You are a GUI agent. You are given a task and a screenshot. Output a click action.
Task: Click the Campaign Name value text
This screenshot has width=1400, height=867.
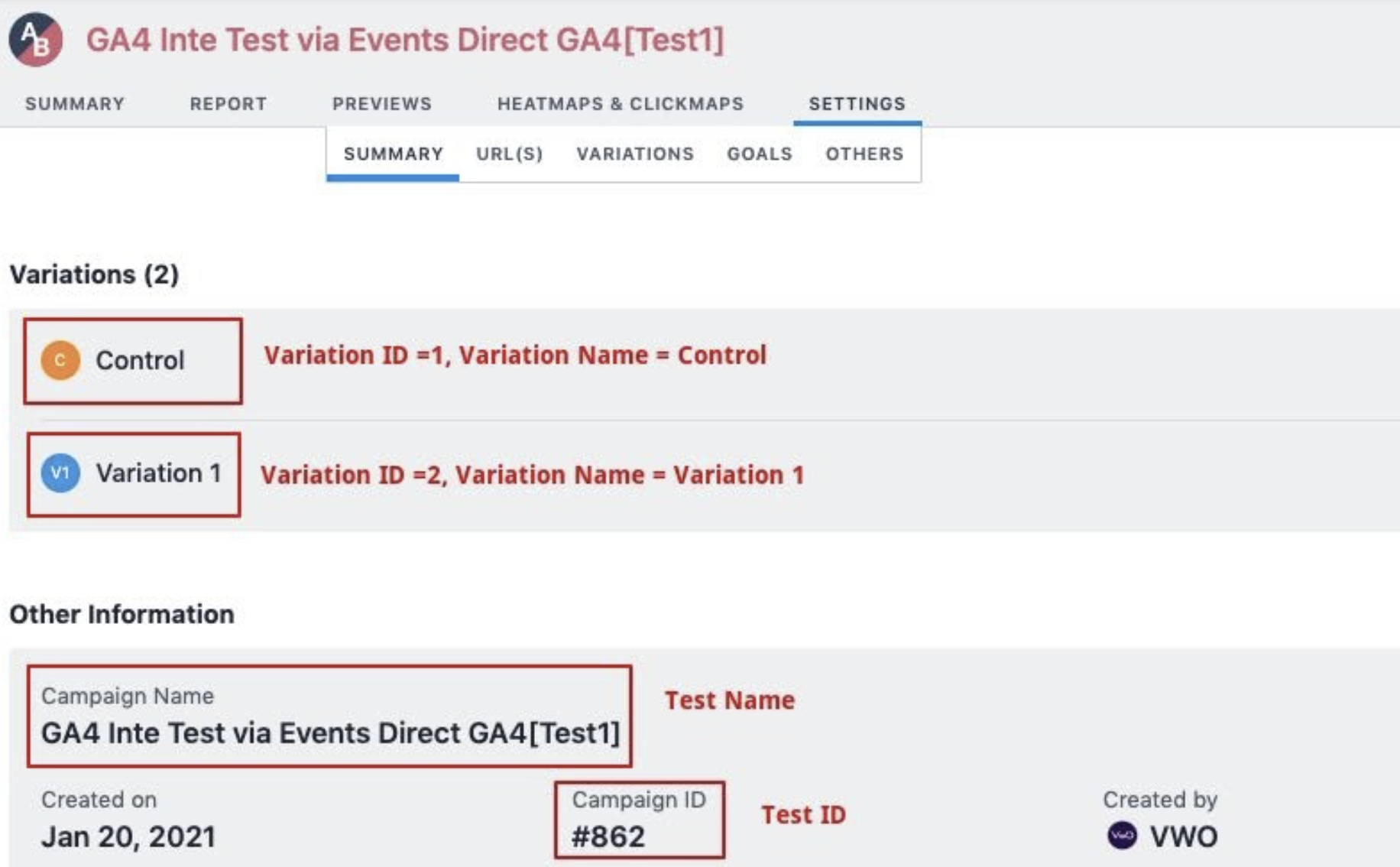pos(330,732)
